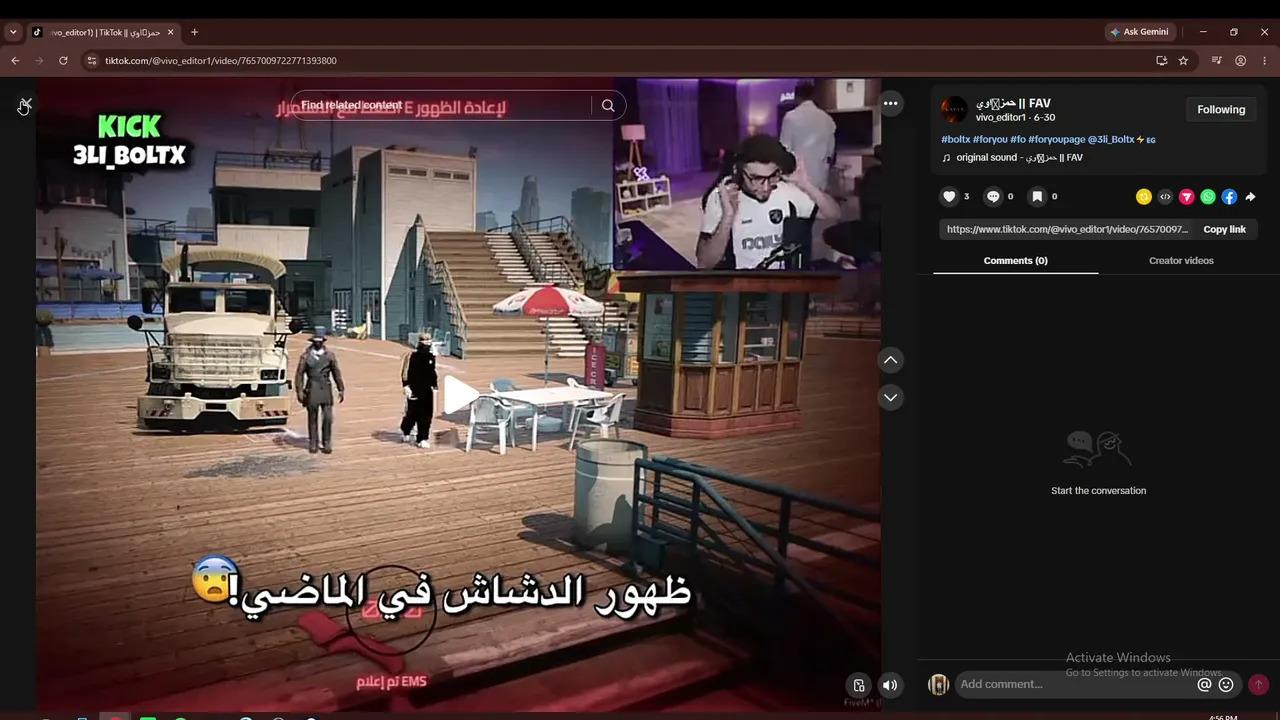Share the video to Facebook

click(1229, 197)
